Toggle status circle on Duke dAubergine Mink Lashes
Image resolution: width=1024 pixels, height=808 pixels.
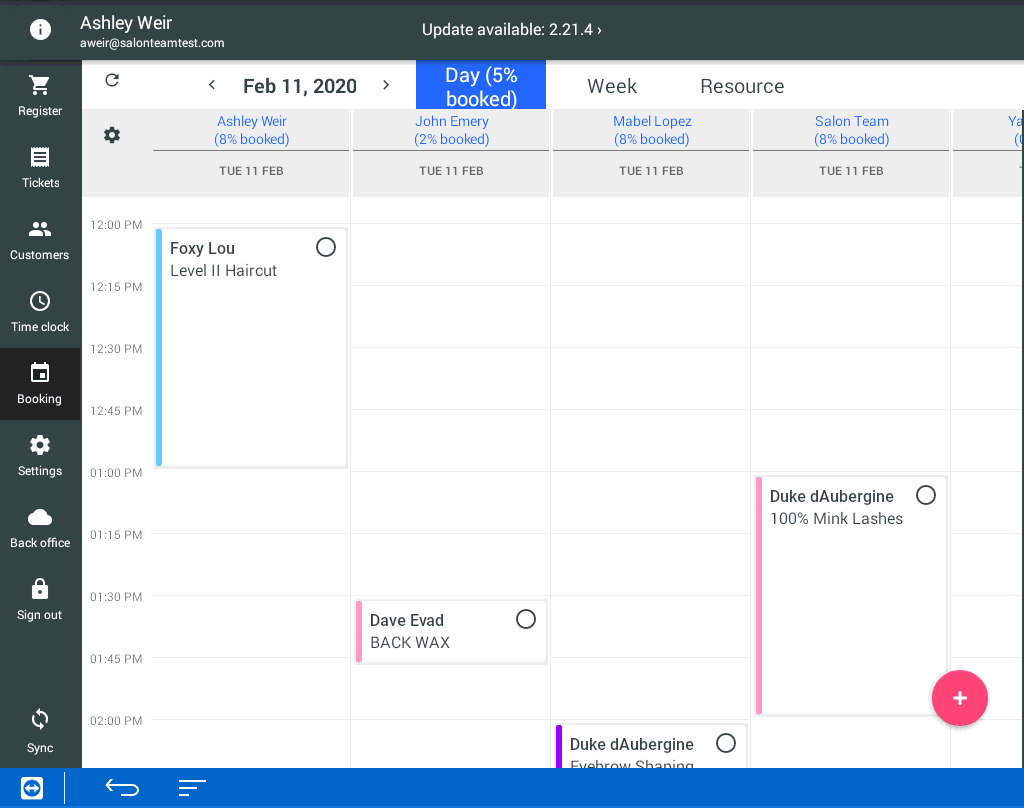926,495
